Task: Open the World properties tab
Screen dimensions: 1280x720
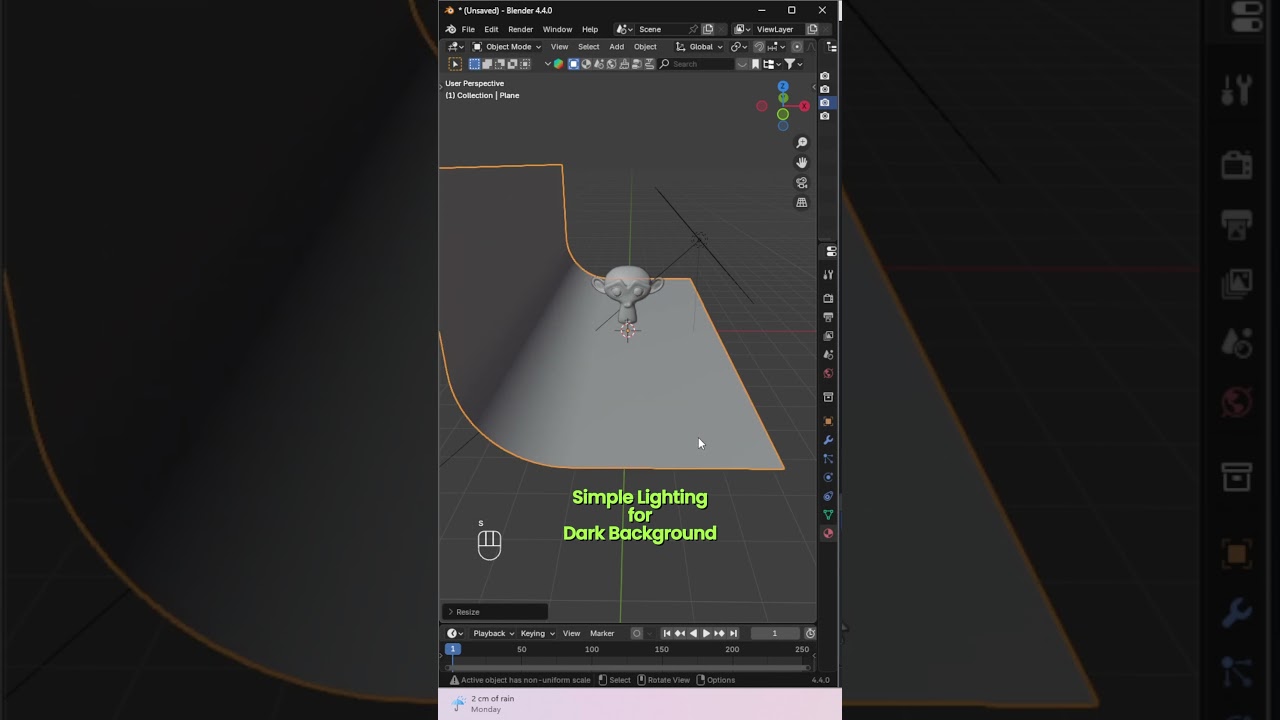Action: pyautogui.click(x=828, y=374)
